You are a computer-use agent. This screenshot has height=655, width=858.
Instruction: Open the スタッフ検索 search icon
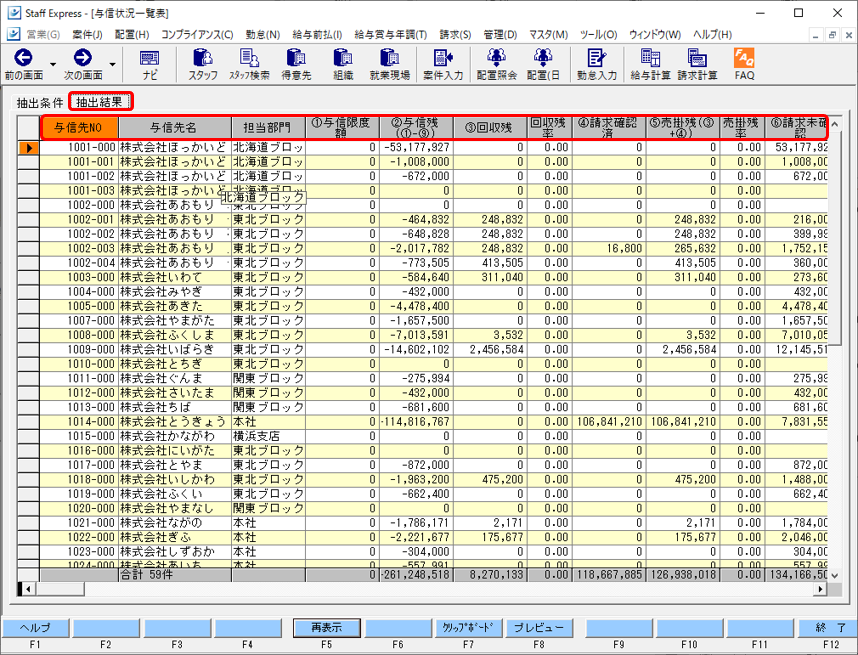tap(250, 57)
